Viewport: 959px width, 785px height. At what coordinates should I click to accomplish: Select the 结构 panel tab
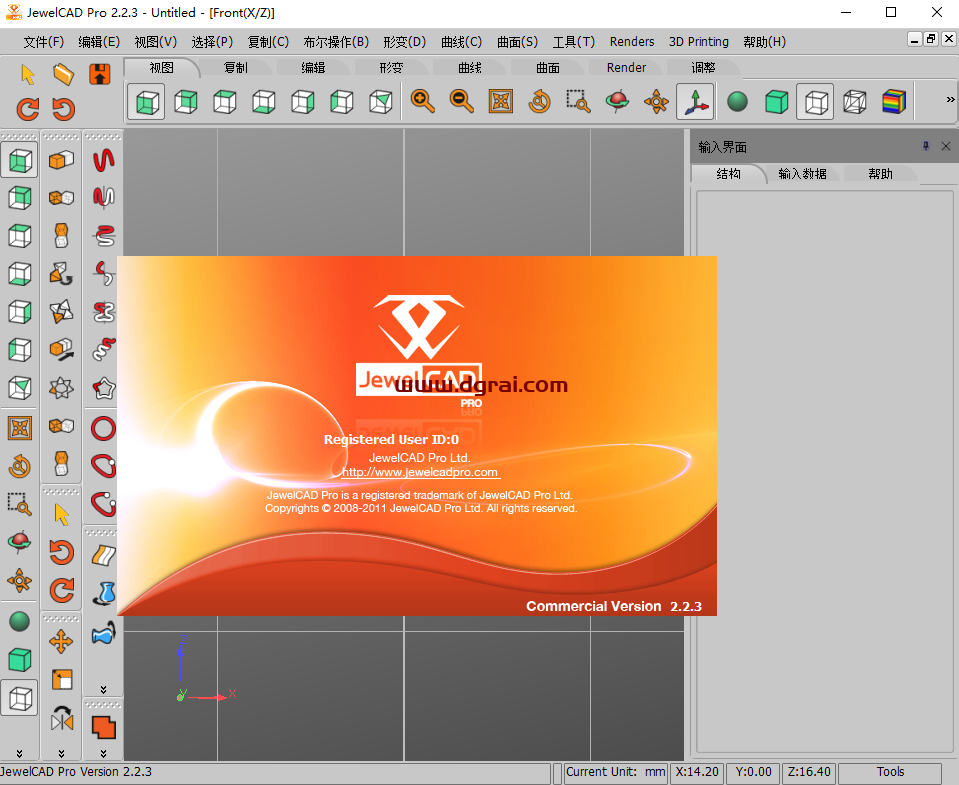tap(728, 174)
